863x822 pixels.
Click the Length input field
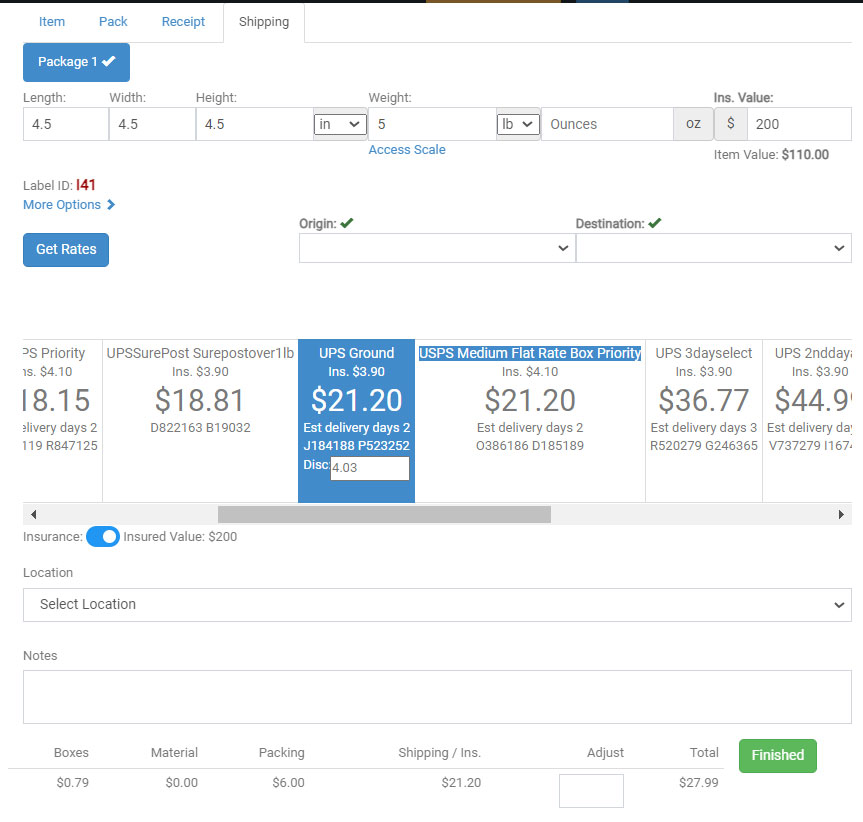65,124
